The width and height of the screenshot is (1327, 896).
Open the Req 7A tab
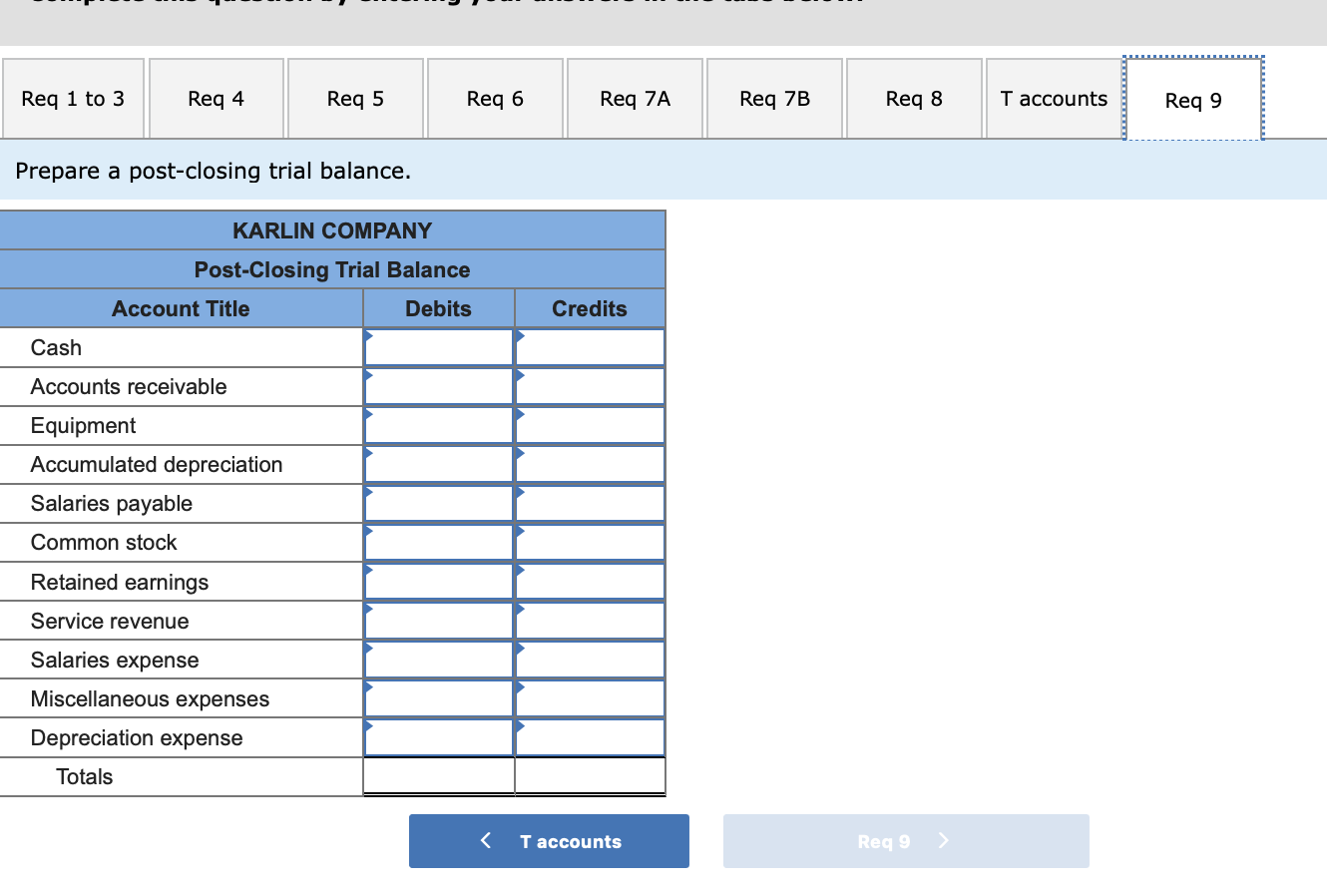pyautogui.click(x=635, y=98)
